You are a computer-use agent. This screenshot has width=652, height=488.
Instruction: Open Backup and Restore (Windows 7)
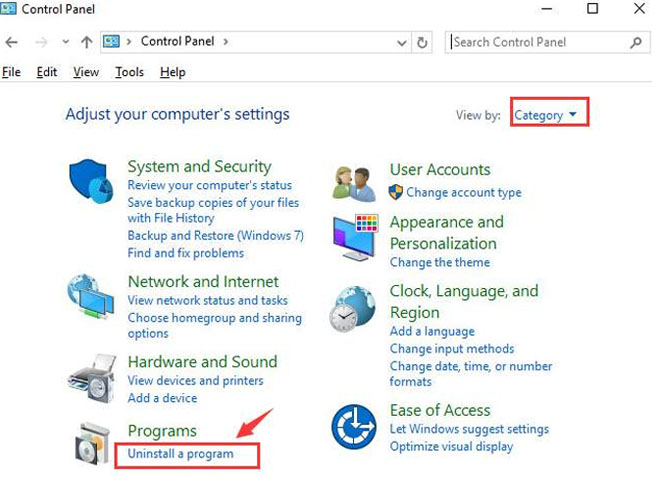tap(215, 235)
